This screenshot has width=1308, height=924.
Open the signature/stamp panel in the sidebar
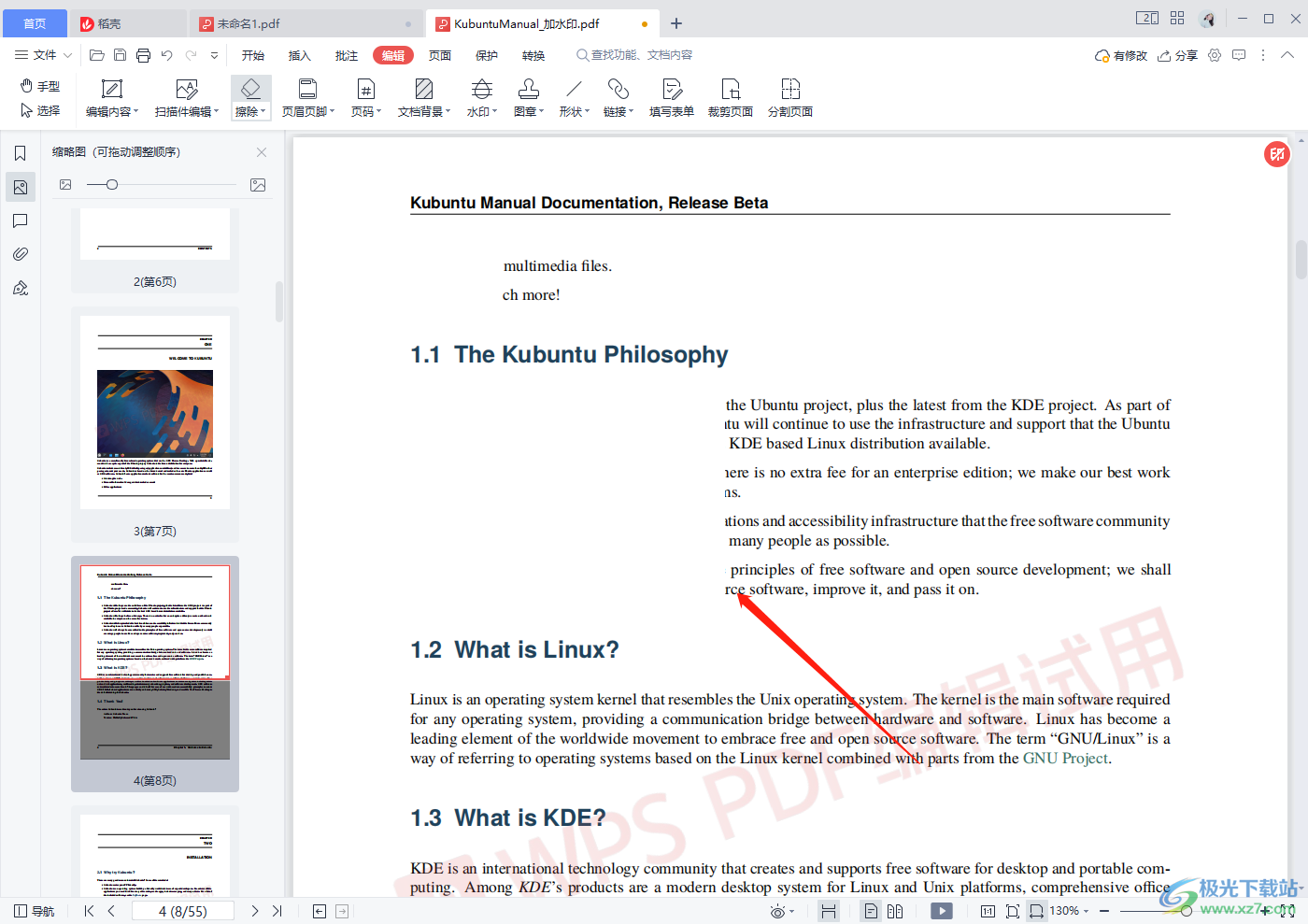(20, 288)
